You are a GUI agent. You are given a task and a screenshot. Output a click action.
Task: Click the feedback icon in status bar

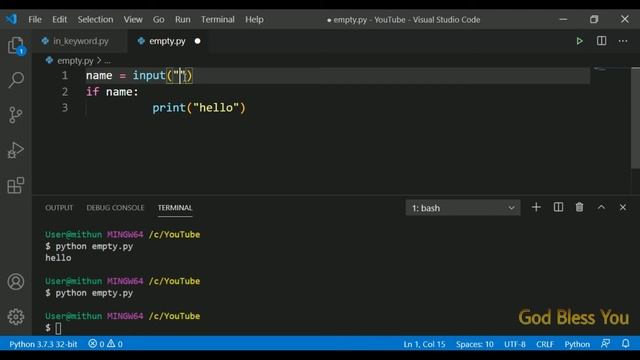point(605,344)
